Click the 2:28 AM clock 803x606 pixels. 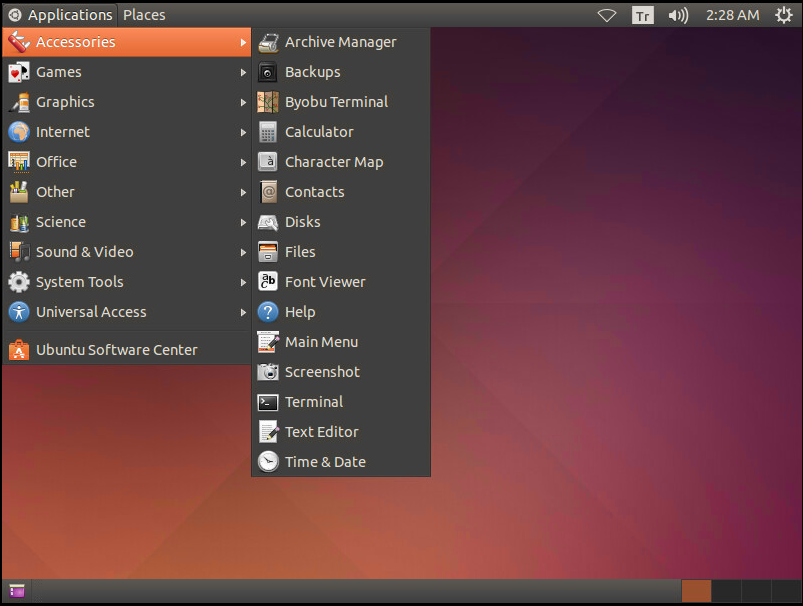(x=733, y=15)
